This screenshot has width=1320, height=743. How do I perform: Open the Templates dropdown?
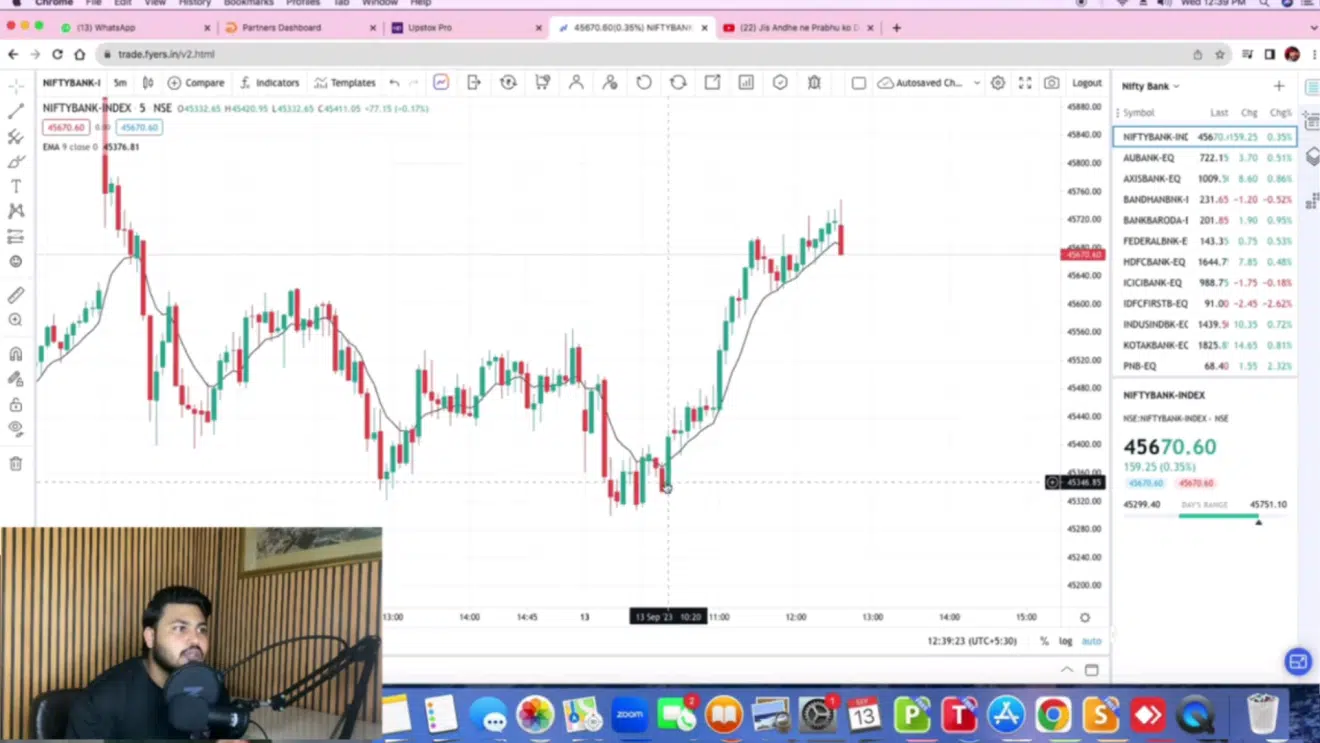tap(345, 83)
